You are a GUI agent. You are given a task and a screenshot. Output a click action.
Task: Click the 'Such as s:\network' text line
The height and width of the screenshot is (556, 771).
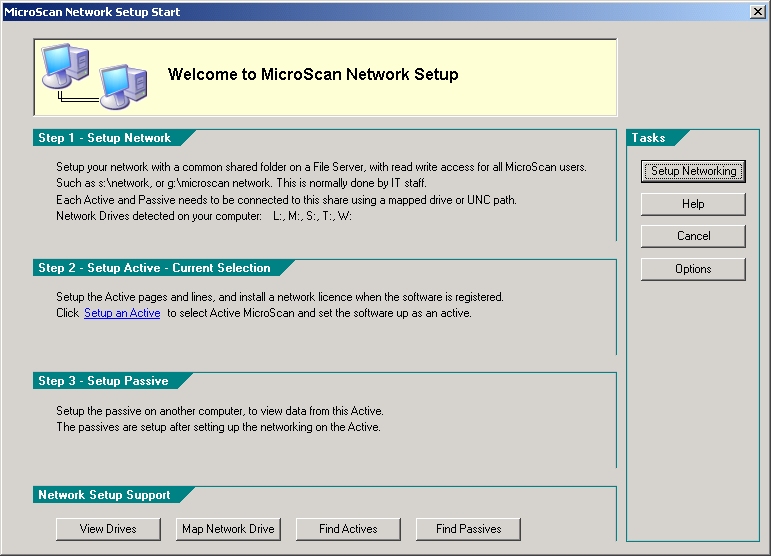click(x=241, y=183)
